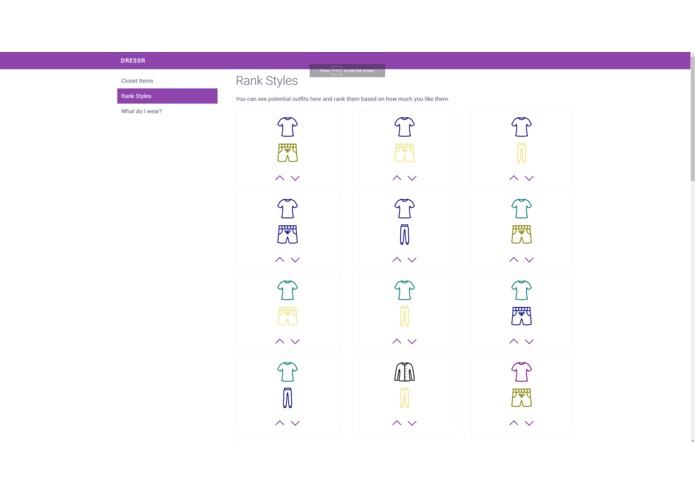Click purple tee above the purple shorts
Viewport: 695px width, 494px height.
point(288,208)
